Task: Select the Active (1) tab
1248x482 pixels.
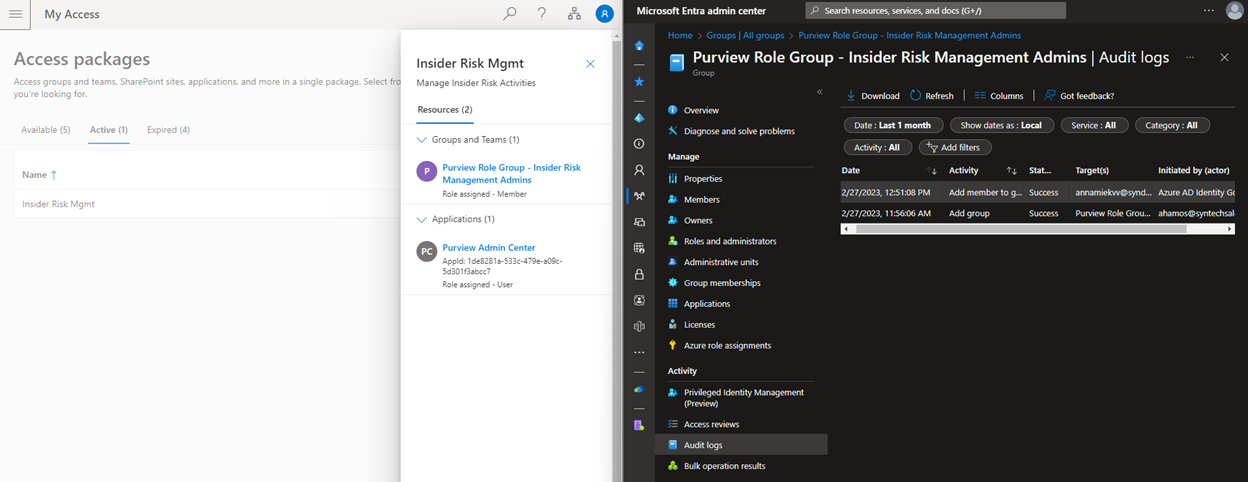Action: coord(108,130)
